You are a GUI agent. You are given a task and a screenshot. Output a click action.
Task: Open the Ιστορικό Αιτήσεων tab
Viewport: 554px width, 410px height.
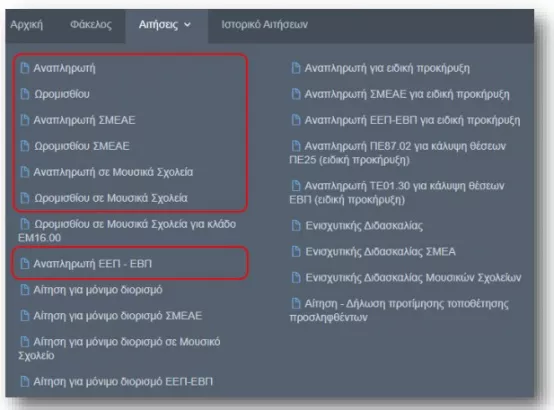(265, 24)
